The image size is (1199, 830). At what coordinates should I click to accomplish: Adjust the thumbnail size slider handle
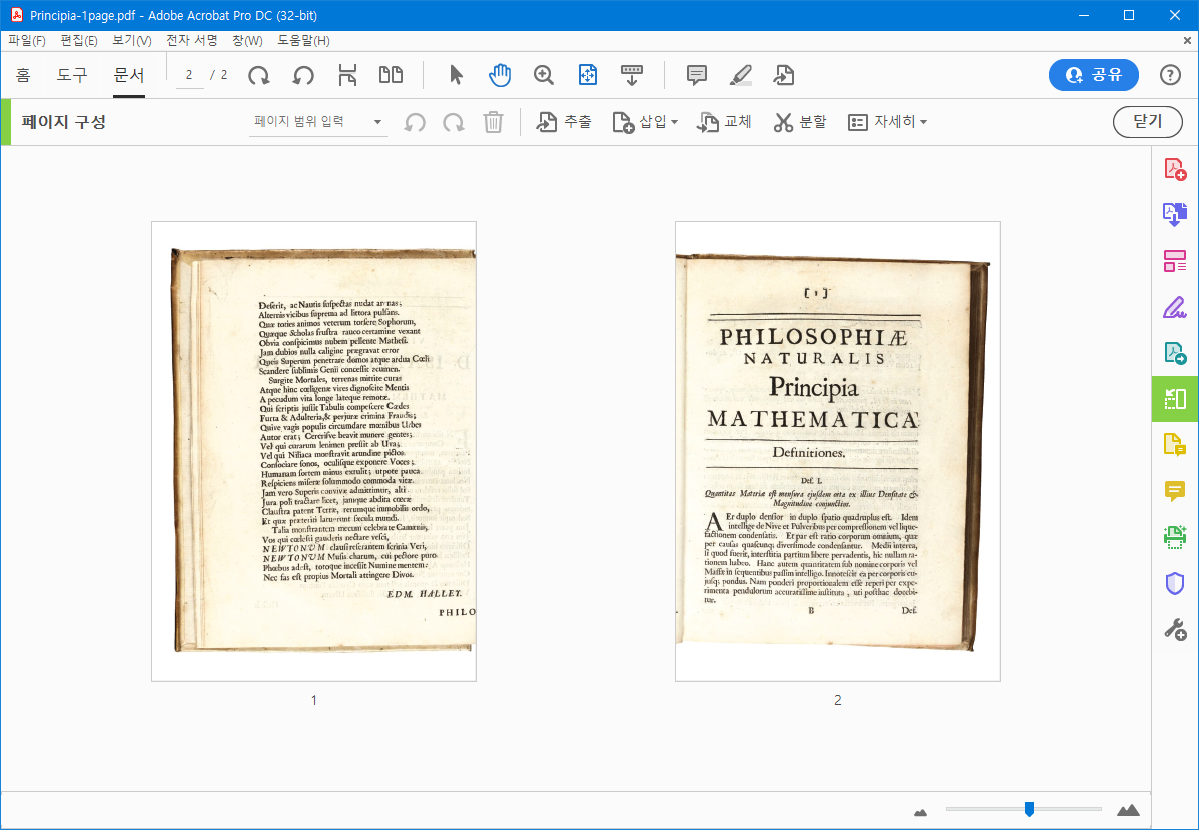point(1029,809)
